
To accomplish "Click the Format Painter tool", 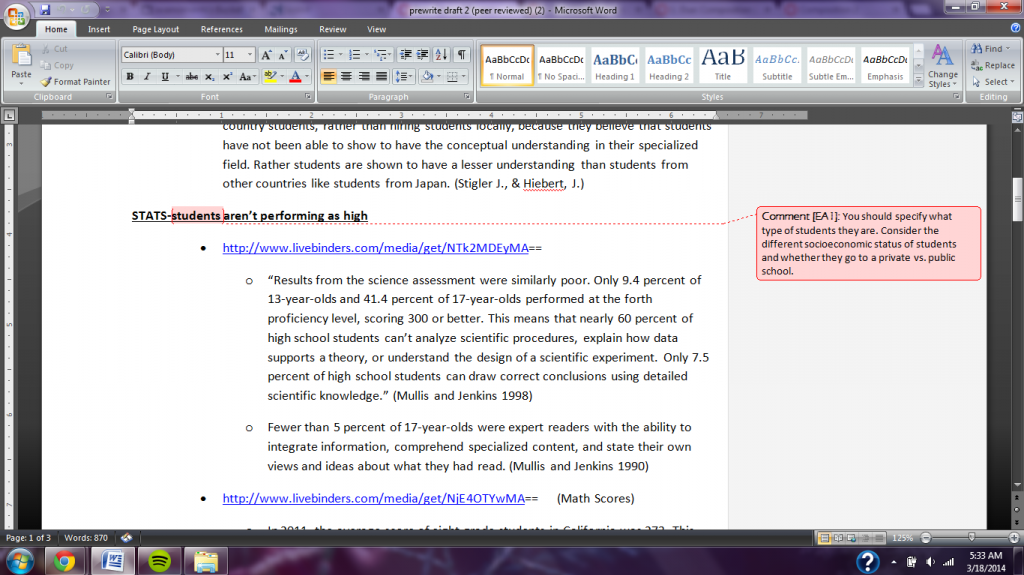I will coord(75,81).
